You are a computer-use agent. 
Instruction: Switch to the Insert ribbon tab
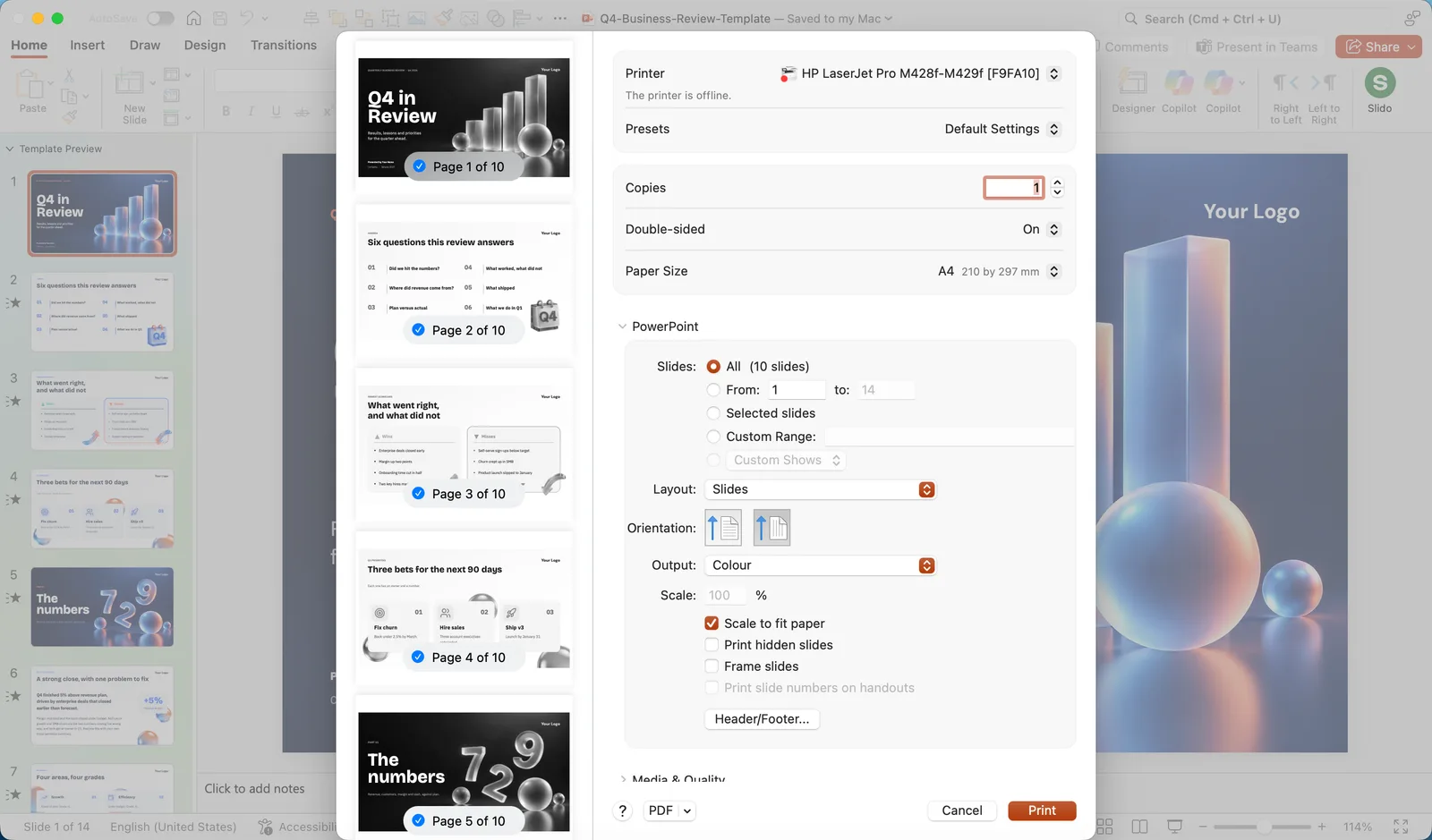(87, 45)
